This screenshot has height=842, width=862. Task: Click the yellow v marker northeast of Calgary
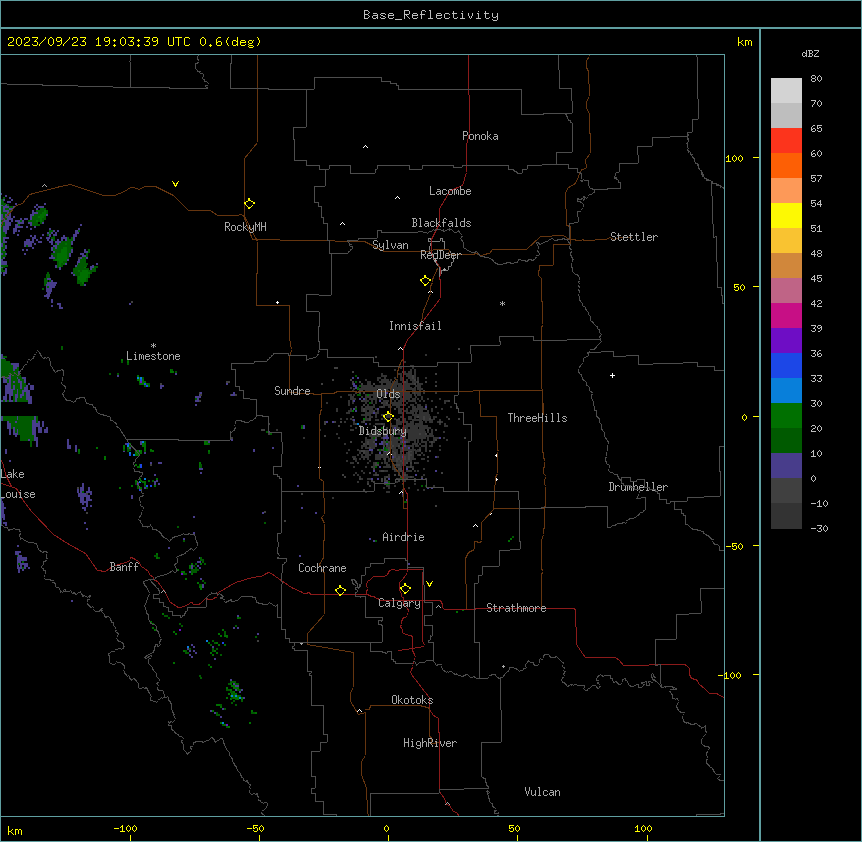(429, 584)
